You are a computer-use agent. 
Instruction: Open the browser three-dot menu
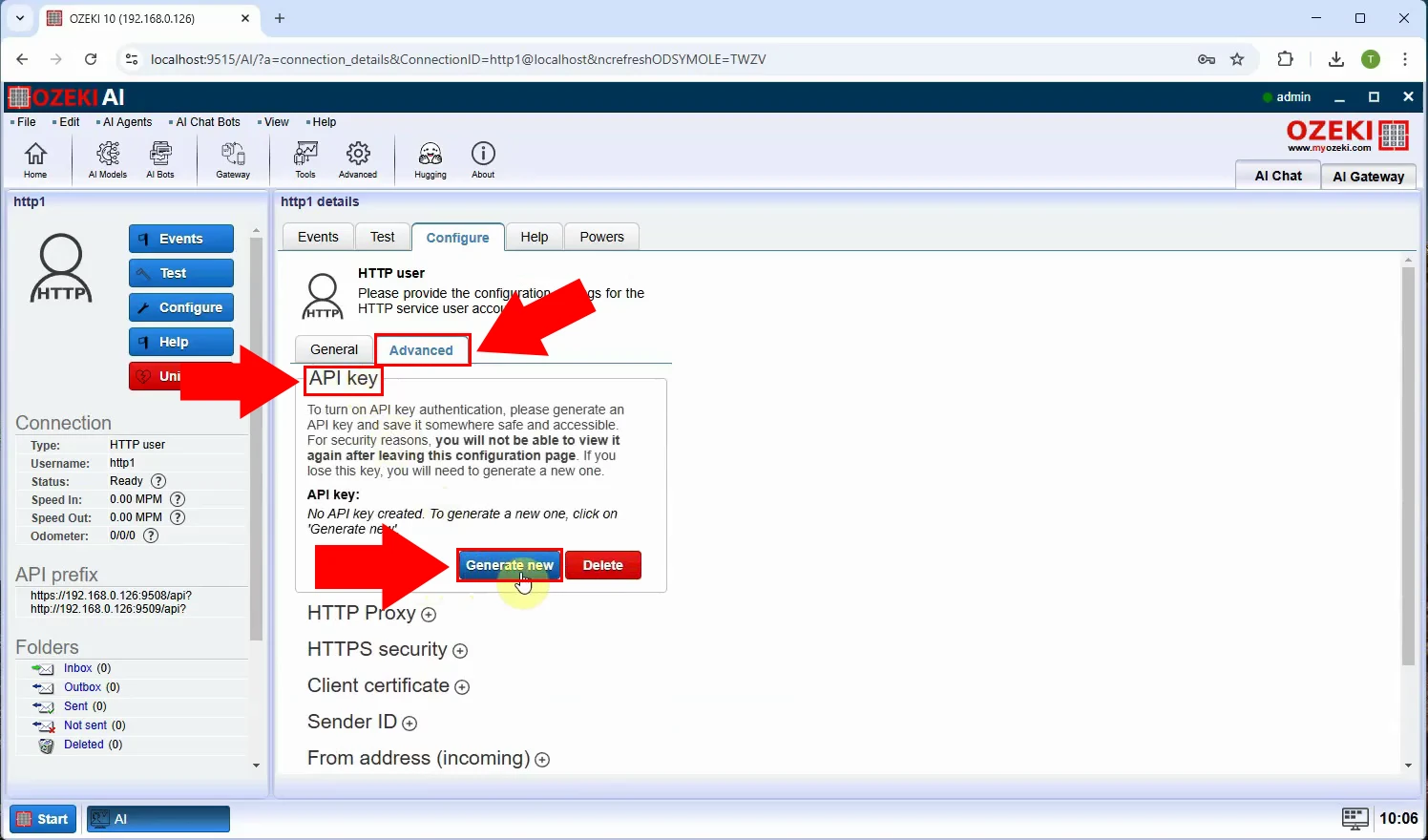1405,59
